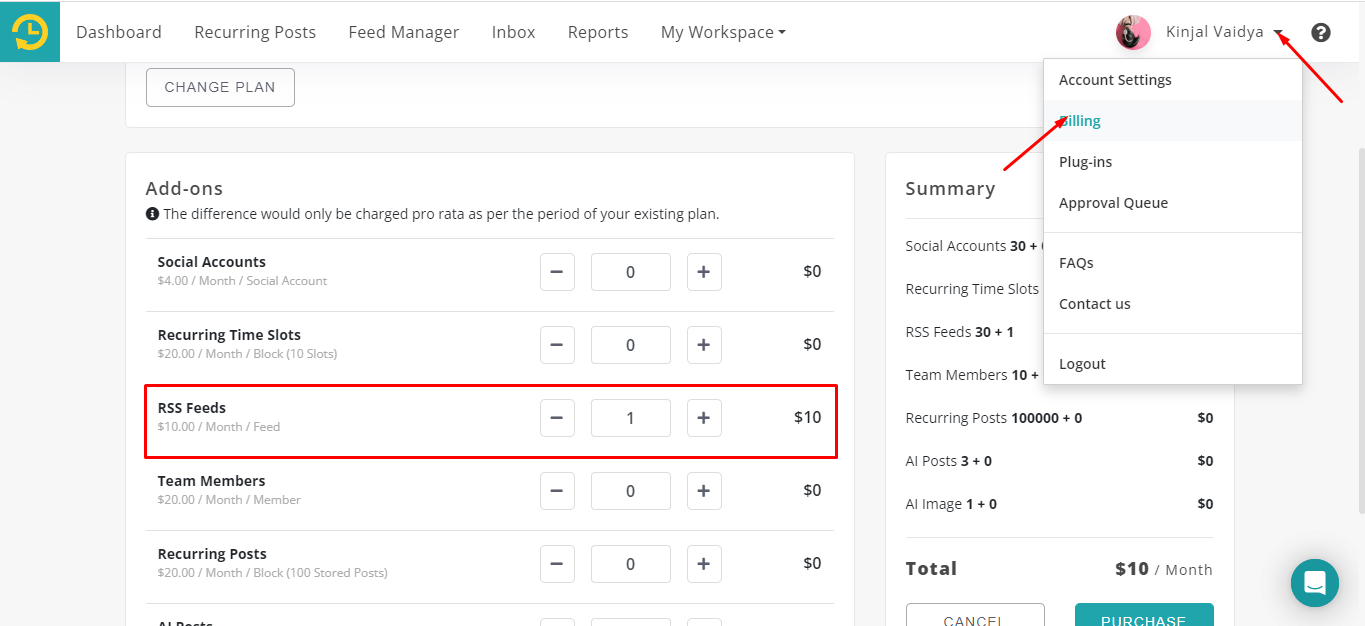Click the Recurring Time Slots quantity field

point(631,345)
